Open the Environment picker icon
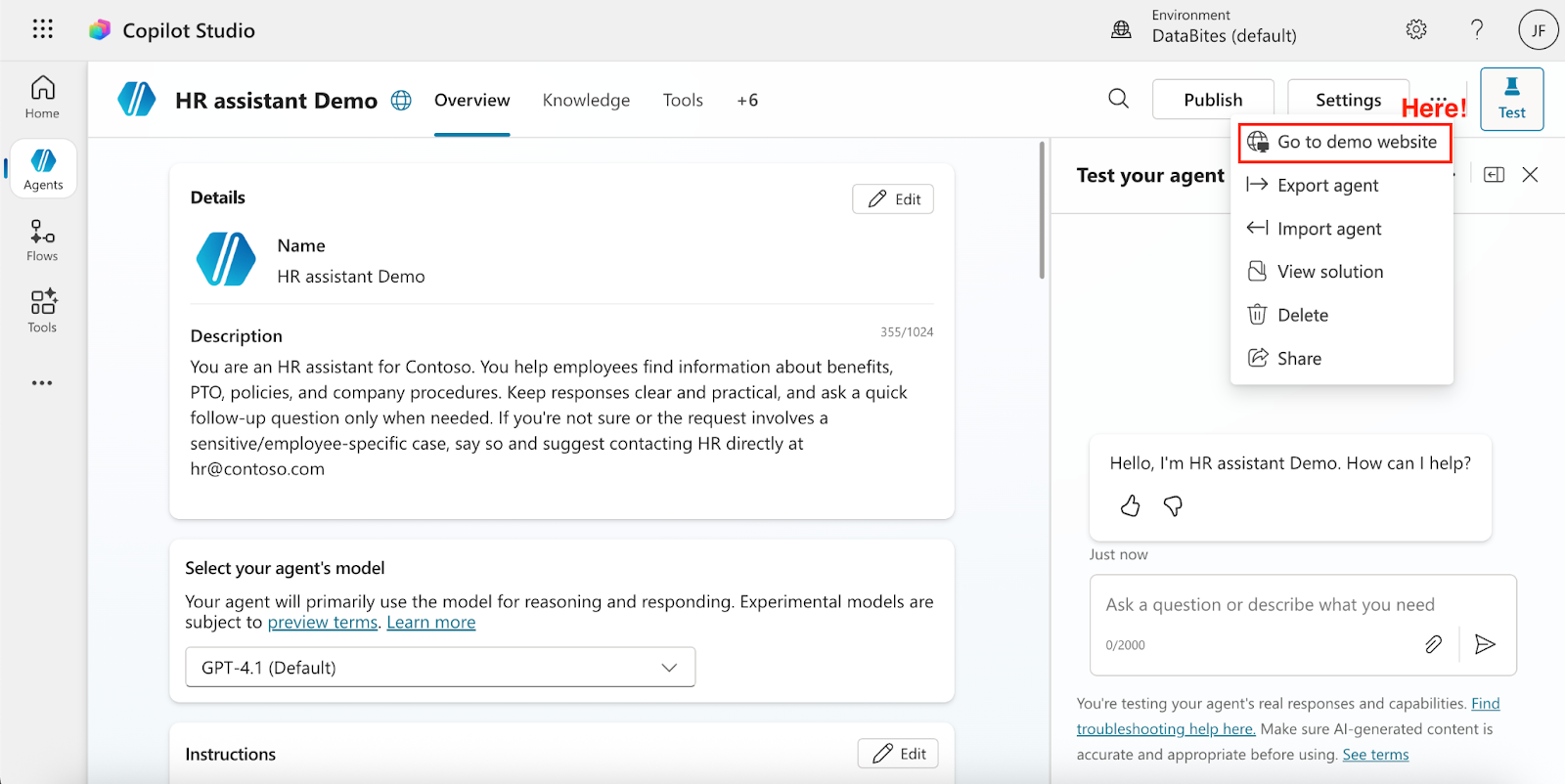1565x784 pixels. [1121, 30]
